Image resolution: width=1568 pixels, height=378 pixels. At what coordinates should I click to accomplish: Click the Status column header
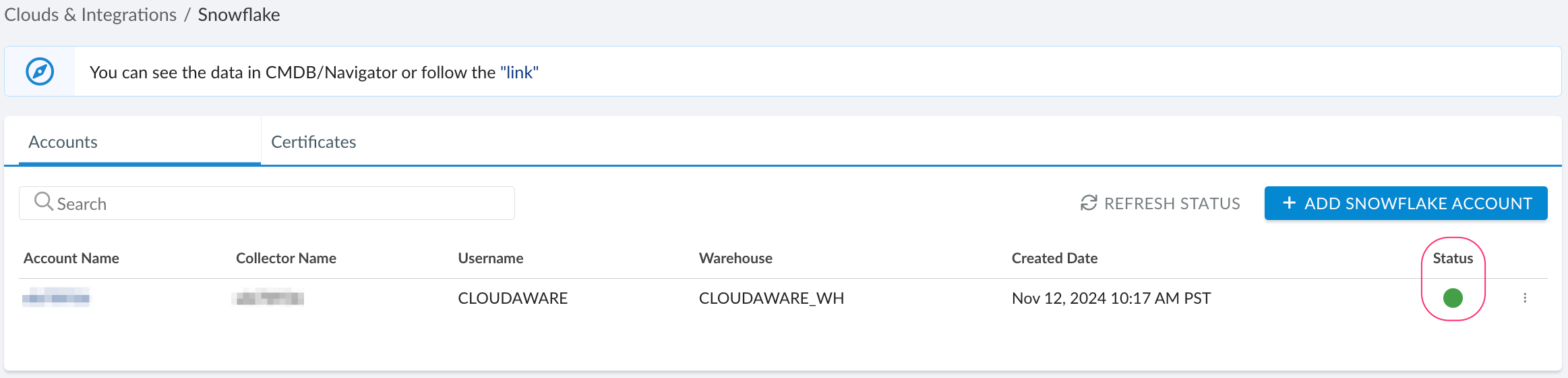coord(1453,258)
